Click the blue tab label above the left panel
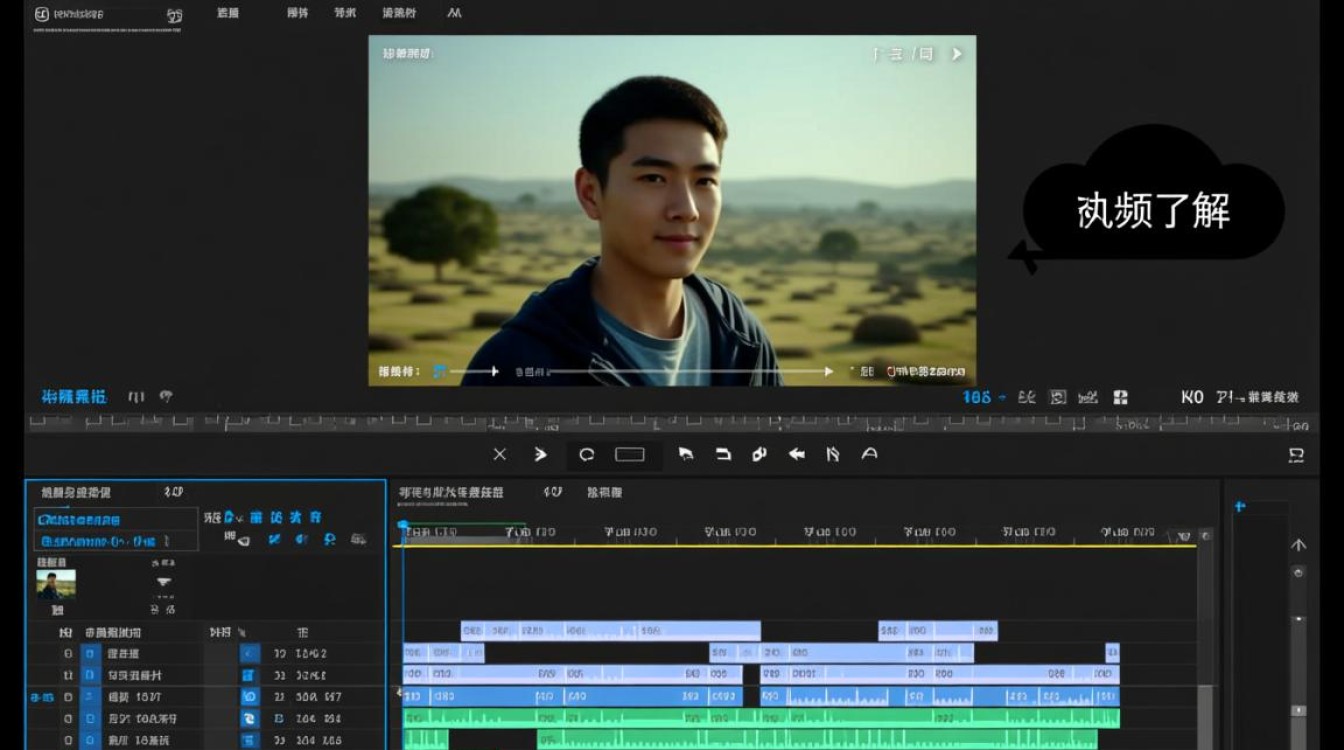Screen dimensions: 1344x750 coord(74,397)
